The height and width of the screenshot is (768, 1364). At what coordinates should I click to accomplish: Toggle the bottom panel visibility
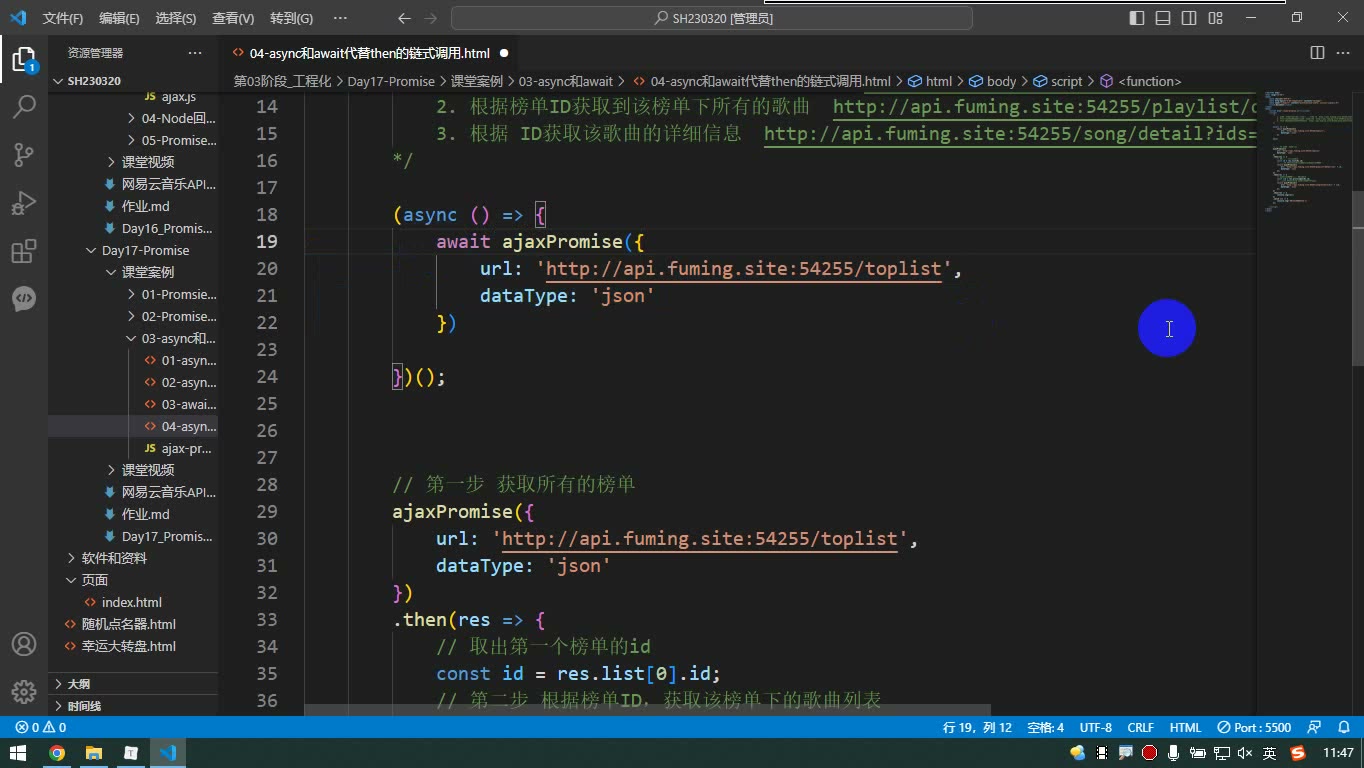pos(1163,18)
